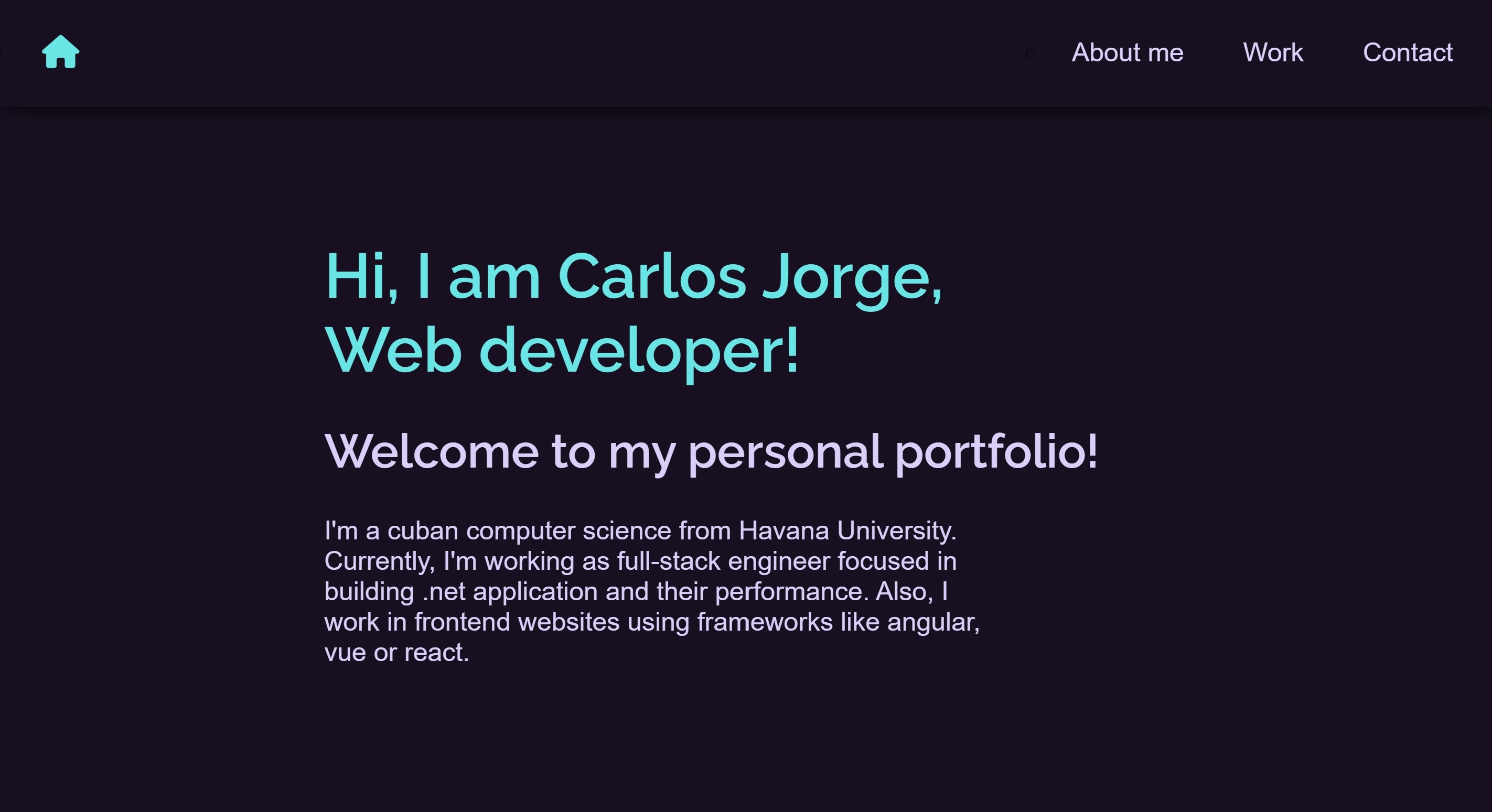Click the Web developer! heading line
This screenshot has height=812, width=1492.
point(562,351)
